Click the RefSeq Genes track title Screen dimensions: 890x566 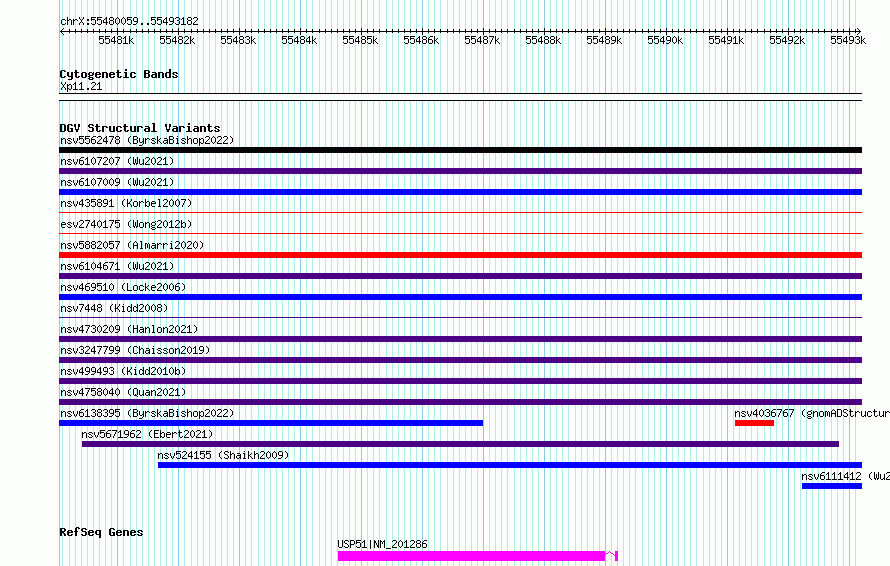coord(101,533)
